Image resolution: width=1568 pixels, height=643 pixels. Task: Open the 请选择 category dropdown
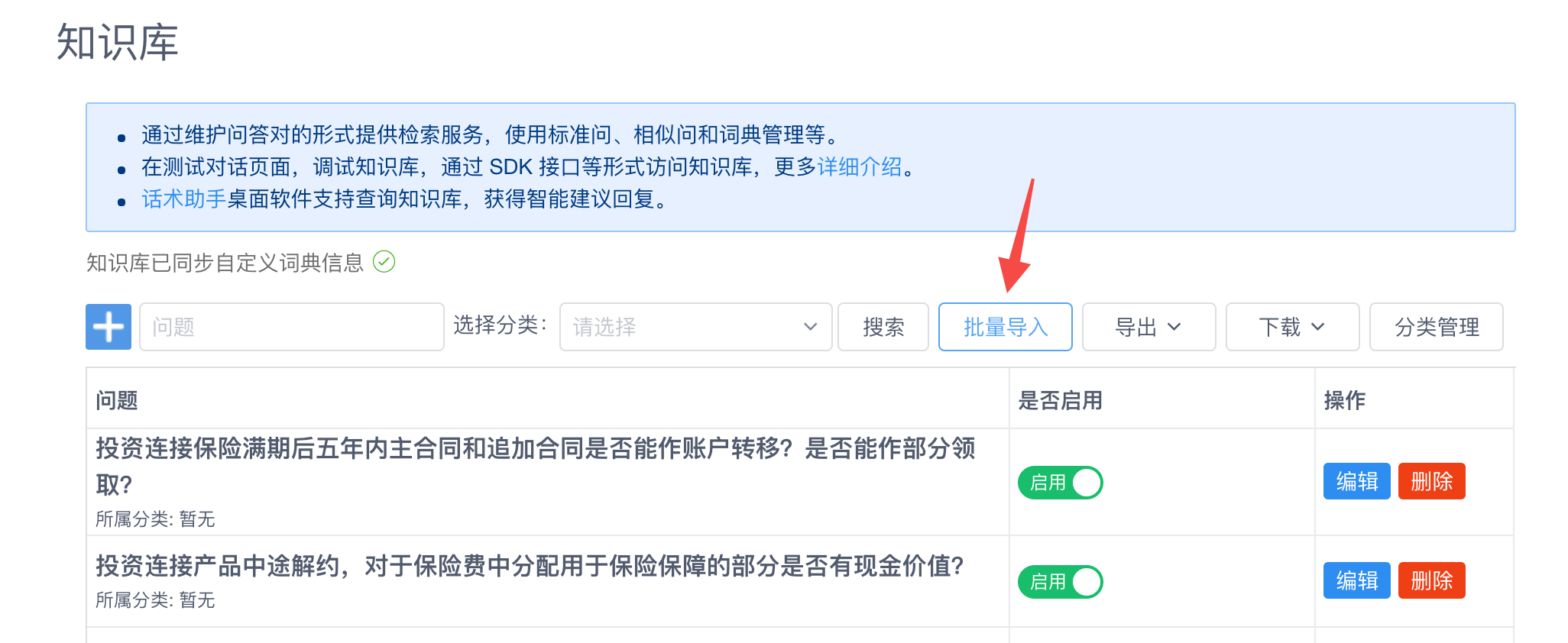click(x=694, y=327)
